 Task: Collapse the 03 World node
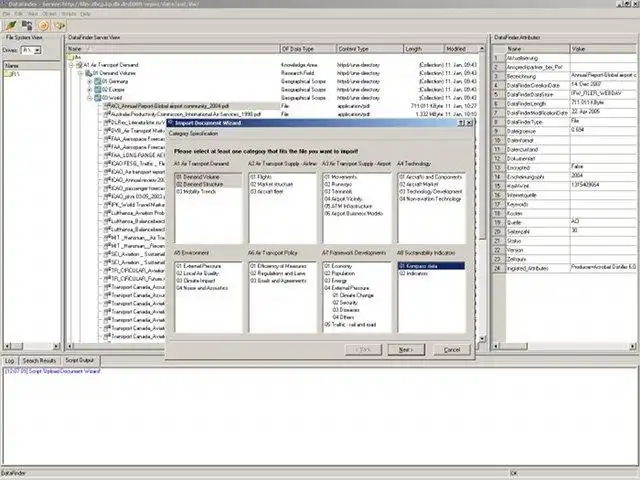[89, 98]
